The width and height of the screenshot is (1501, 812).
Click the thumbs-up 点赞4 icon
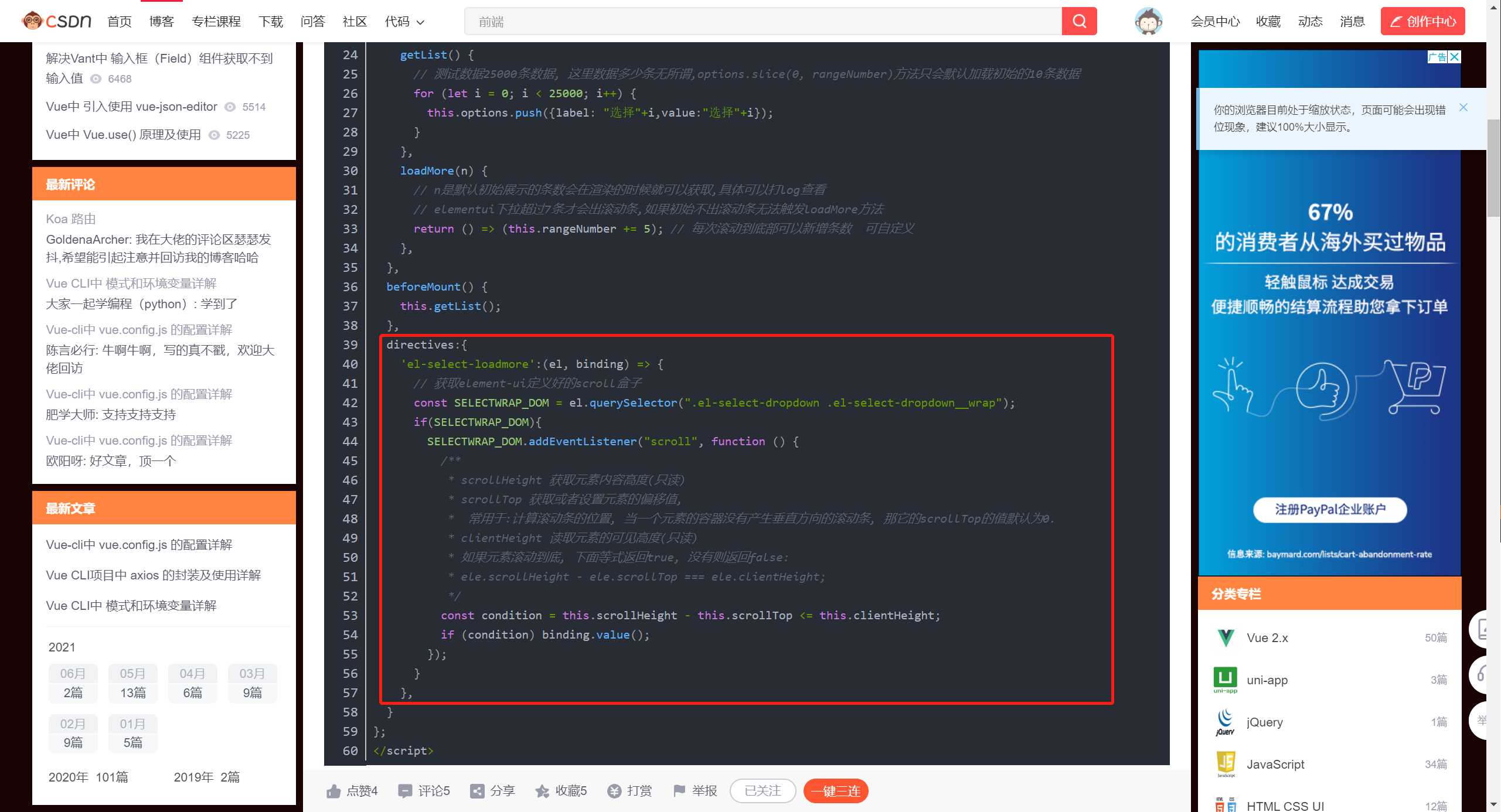(x=333, y=791)
